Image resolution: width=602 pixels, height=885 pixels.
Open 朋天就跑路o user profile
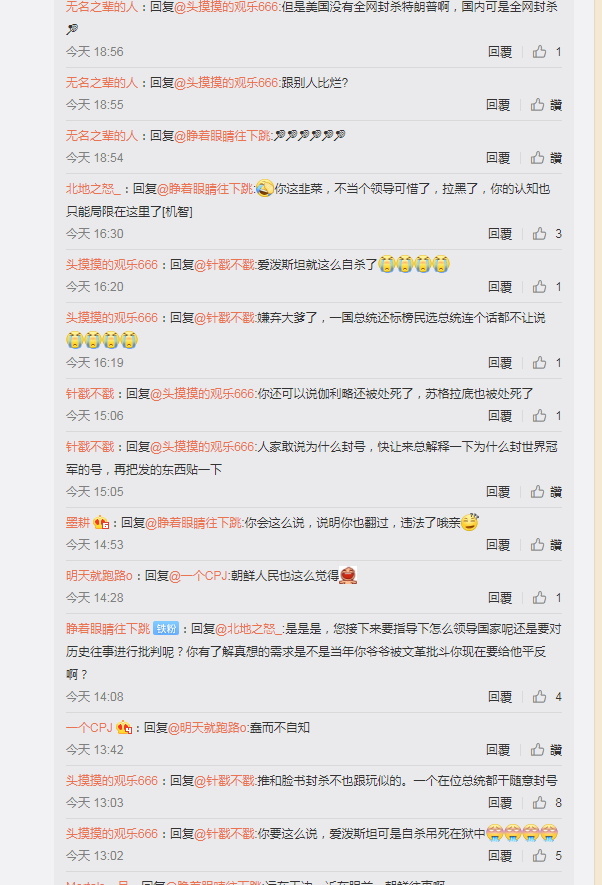tap(99, 576)
